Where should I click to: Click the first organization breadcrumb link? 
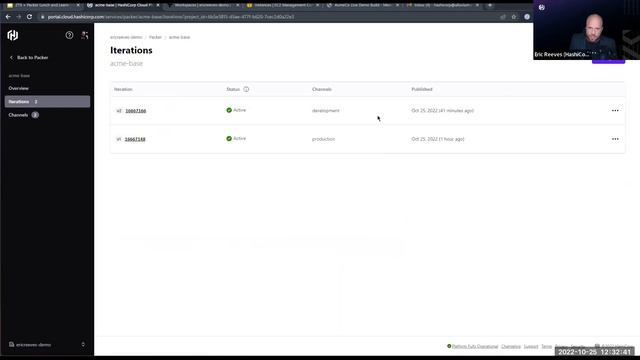click(126, 37)
